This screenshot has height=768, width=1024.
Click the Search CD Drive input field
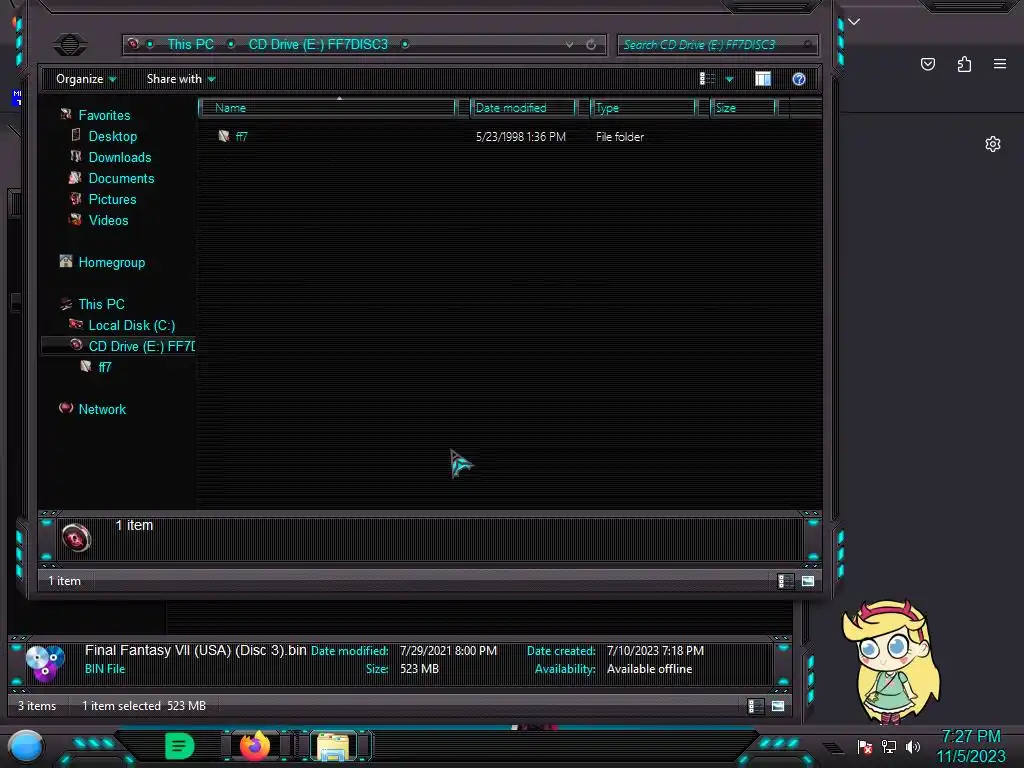[717, 44]
